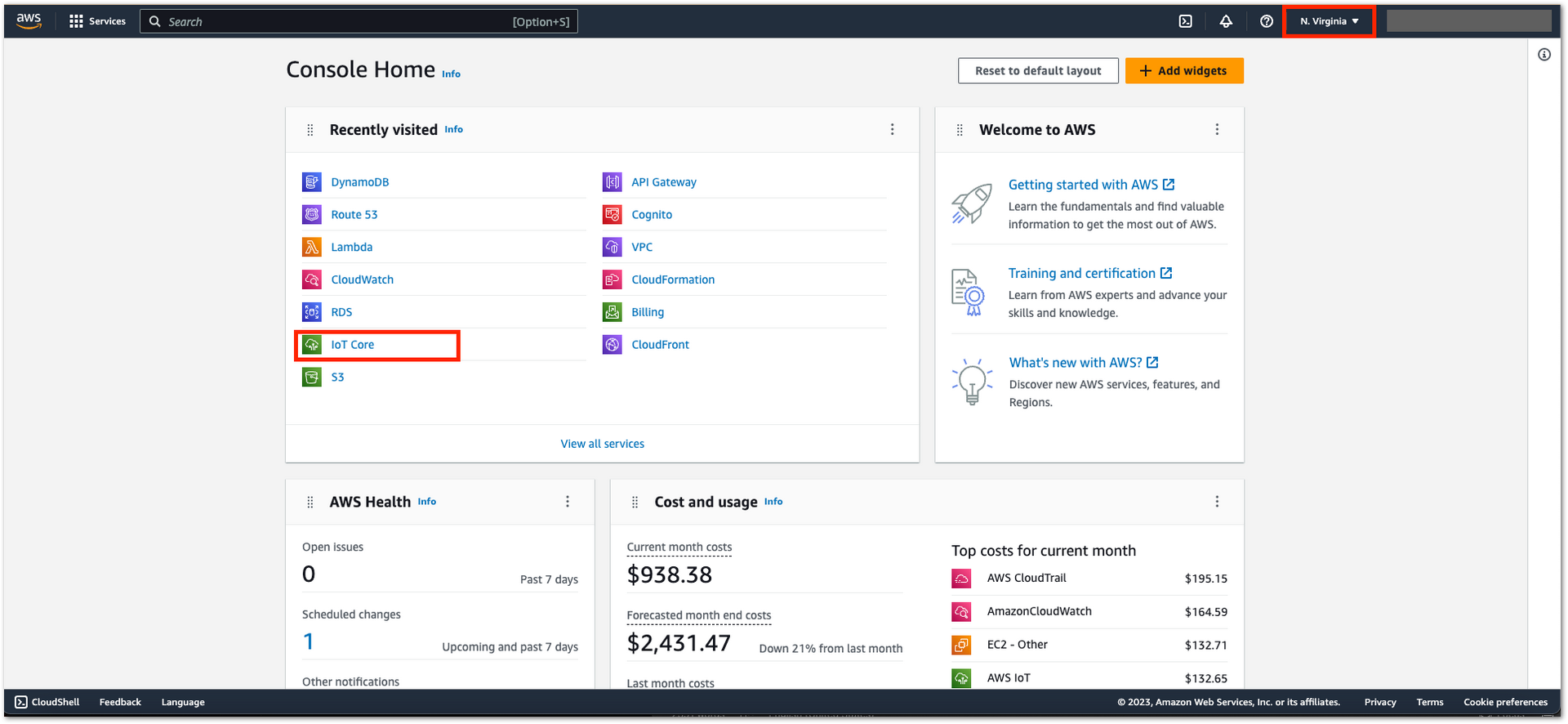Open the Route 53 link

click(354, 215)
